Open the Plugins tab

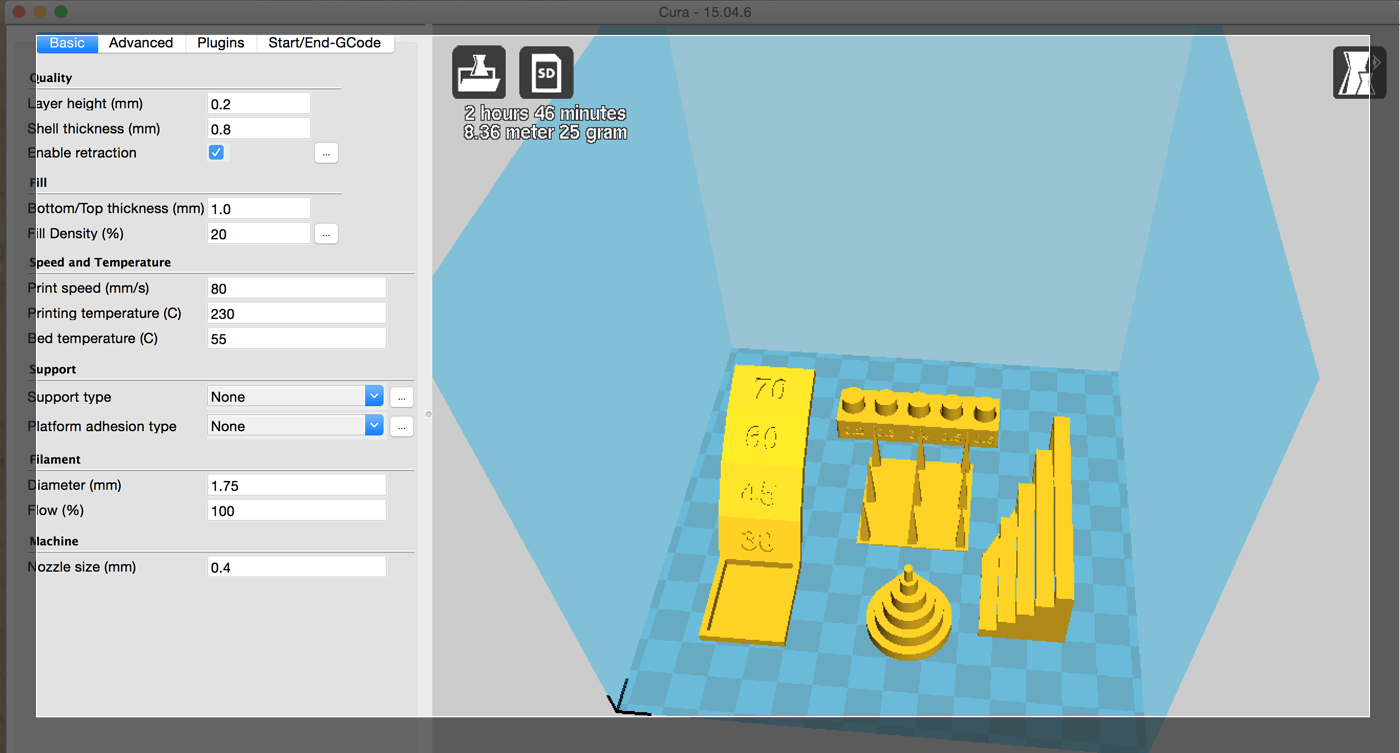coord(221,43)
